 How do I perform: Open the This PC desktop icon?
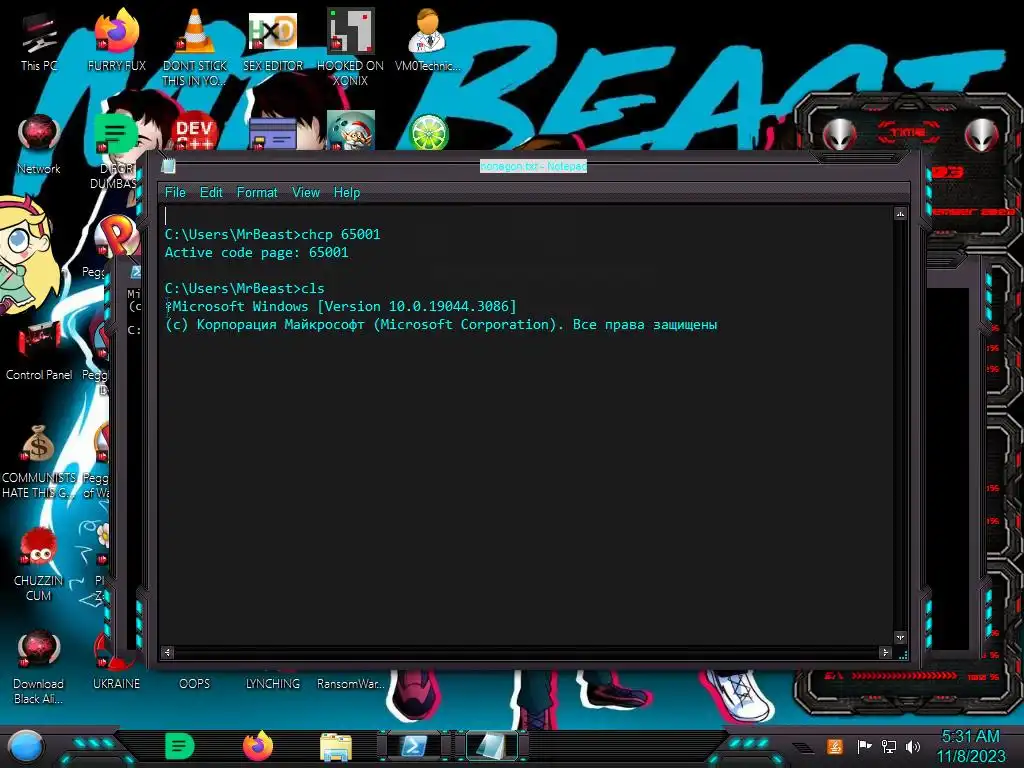(x=39, y=42)
